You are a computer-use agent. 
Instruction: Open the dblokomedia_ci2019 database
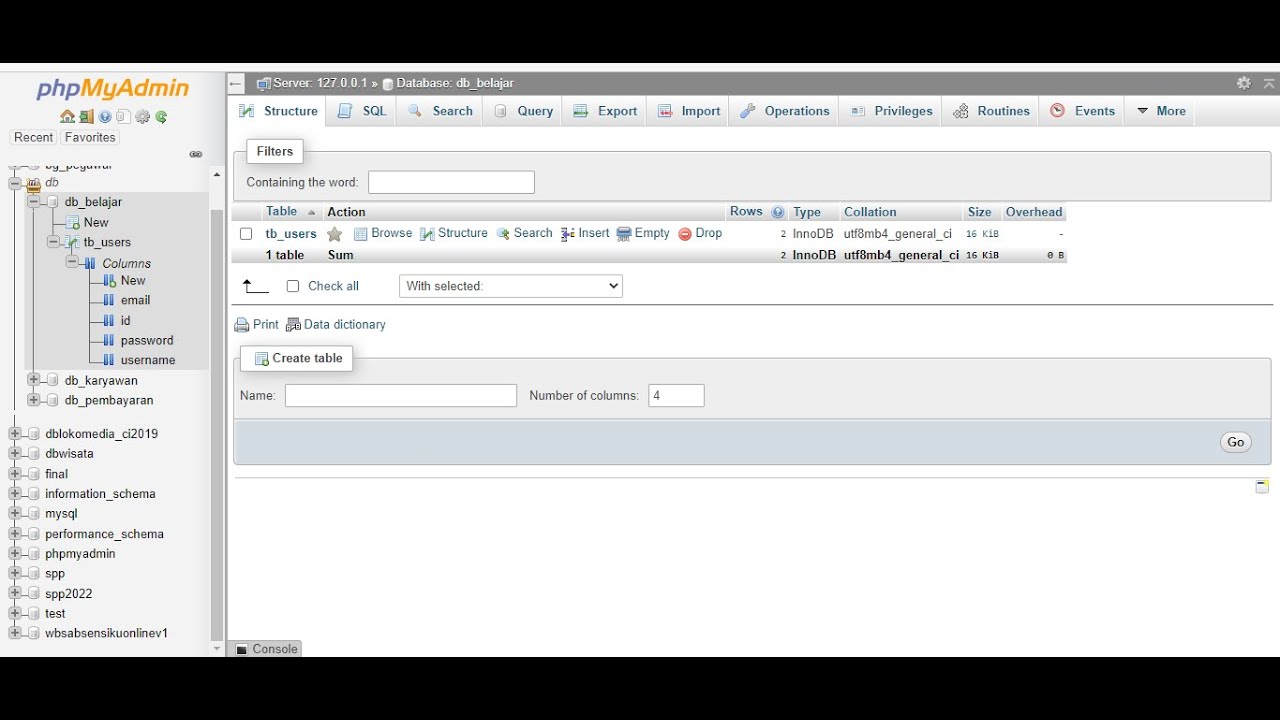click(101, 434)
